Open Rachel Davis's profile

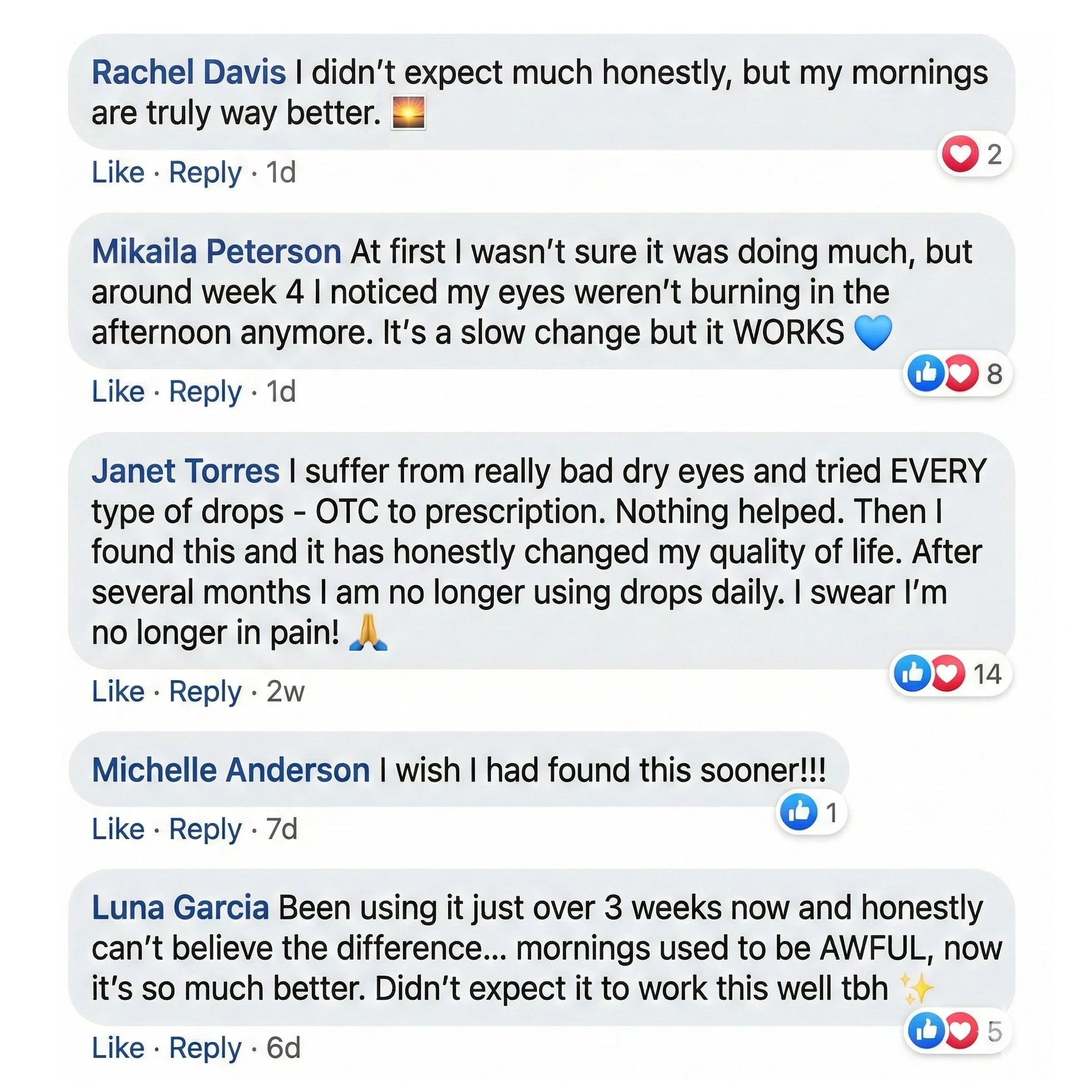[189, 73]
